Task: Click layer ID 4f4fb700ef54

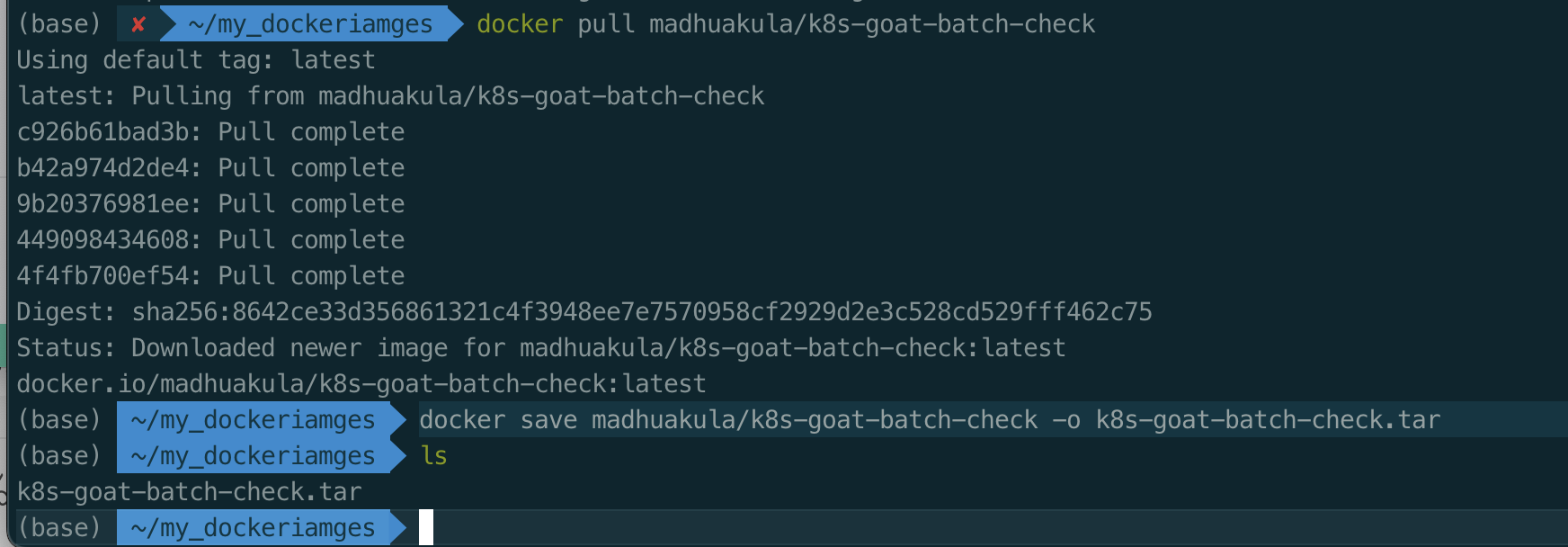Action: (x=108, y=276)
